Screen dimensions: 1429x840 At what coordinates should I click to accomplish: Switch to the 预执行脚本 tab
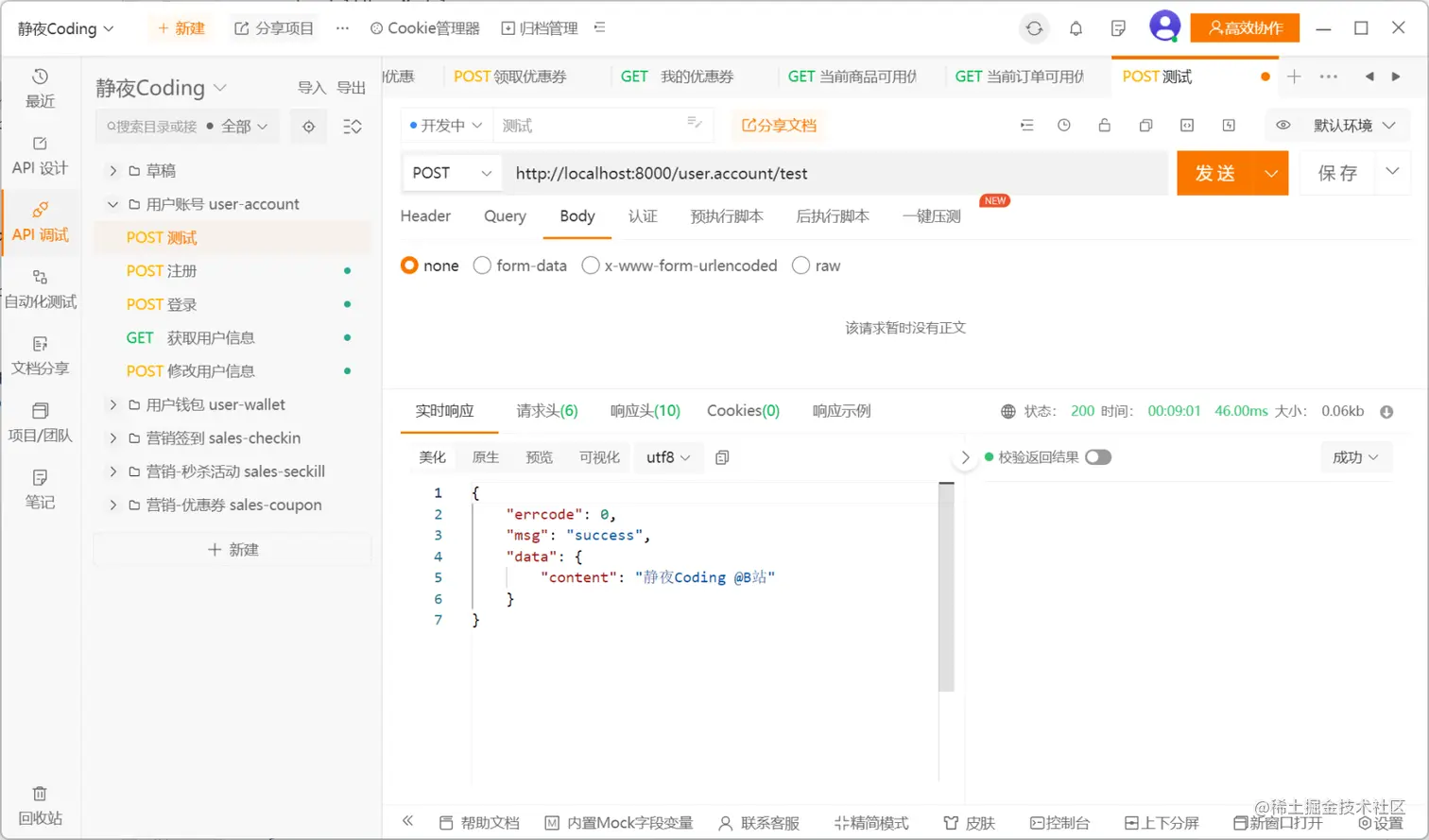tap(727, 216)
